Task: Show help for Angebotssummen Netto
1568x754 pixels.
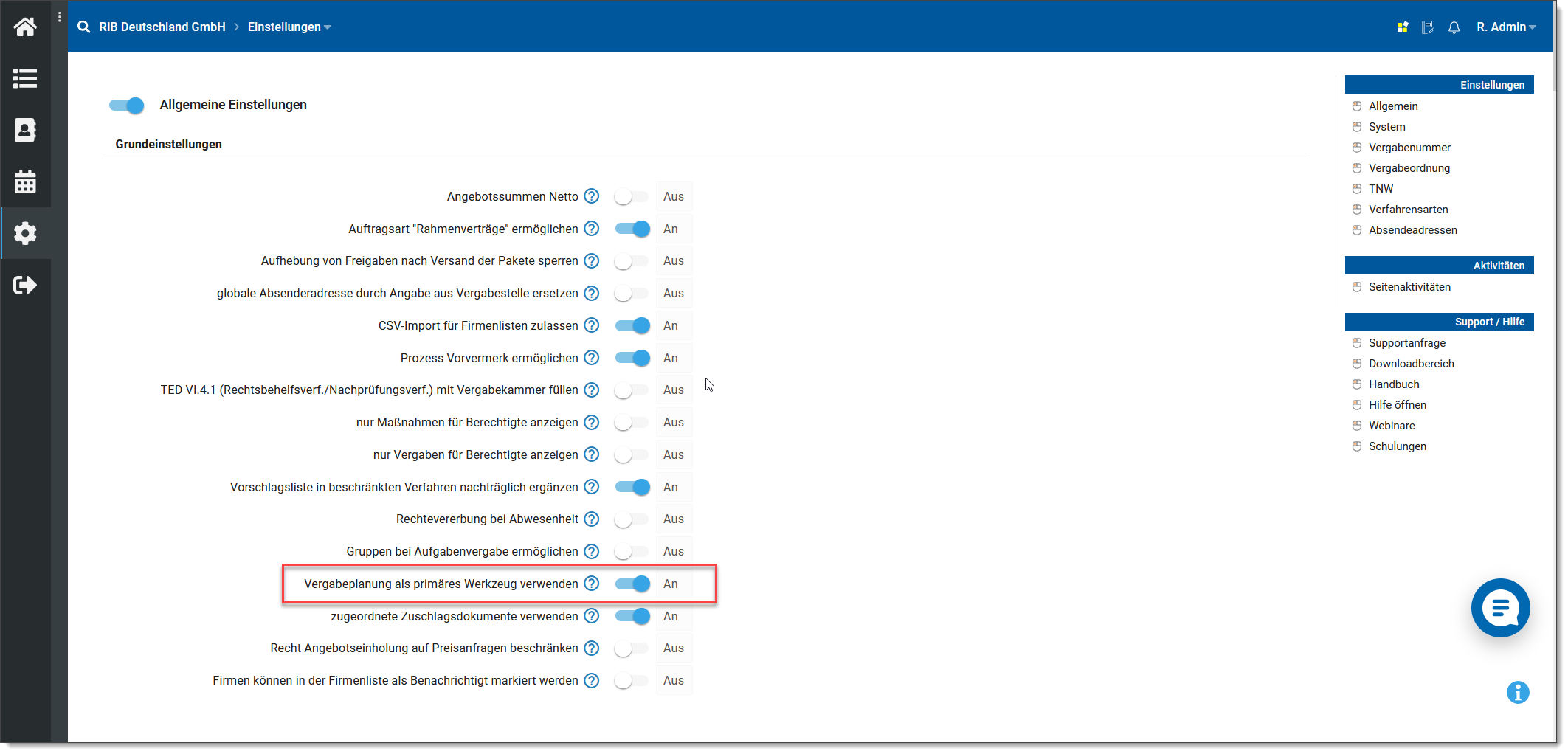Action: (592, 196)
